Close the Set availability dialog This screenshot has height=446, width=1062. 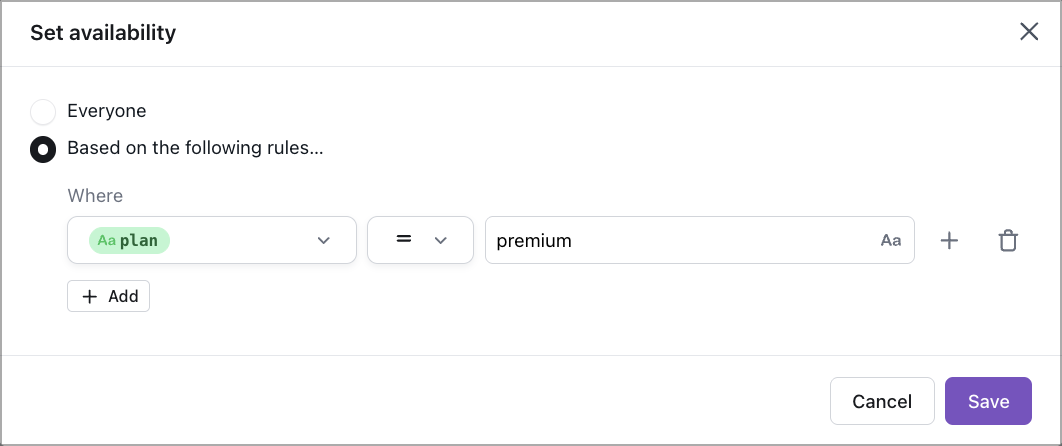click(x=1029, y=32)
